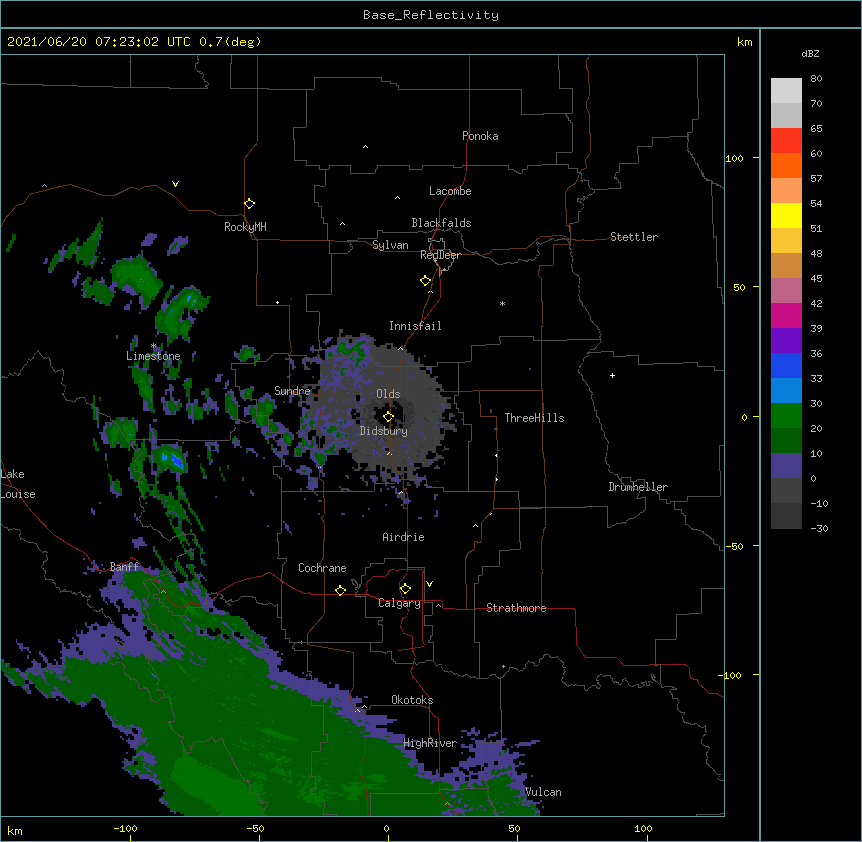This screenshot has width=862, height=842.
Task: Click the Lacombe city label
Action: (450, 191)
